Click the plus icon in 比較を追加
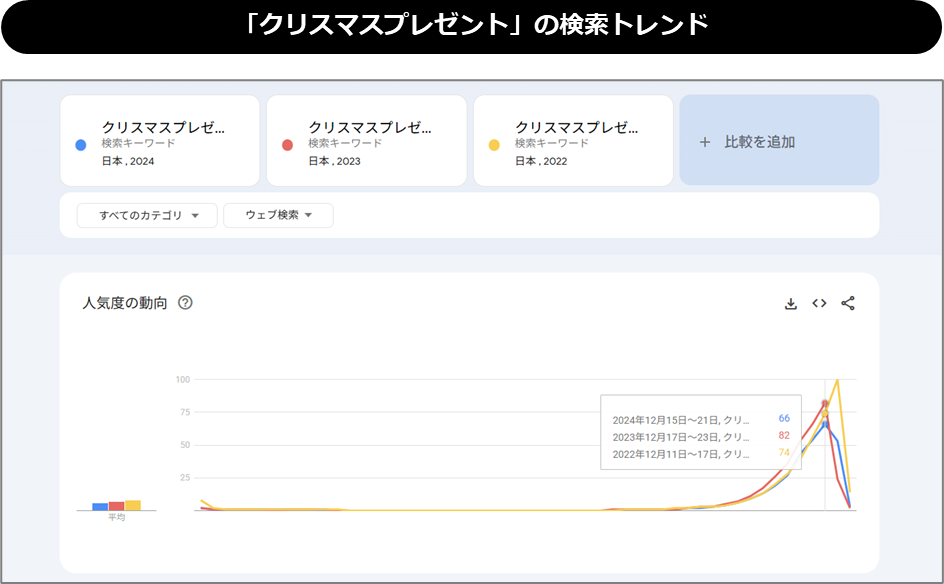 [705, 142]
